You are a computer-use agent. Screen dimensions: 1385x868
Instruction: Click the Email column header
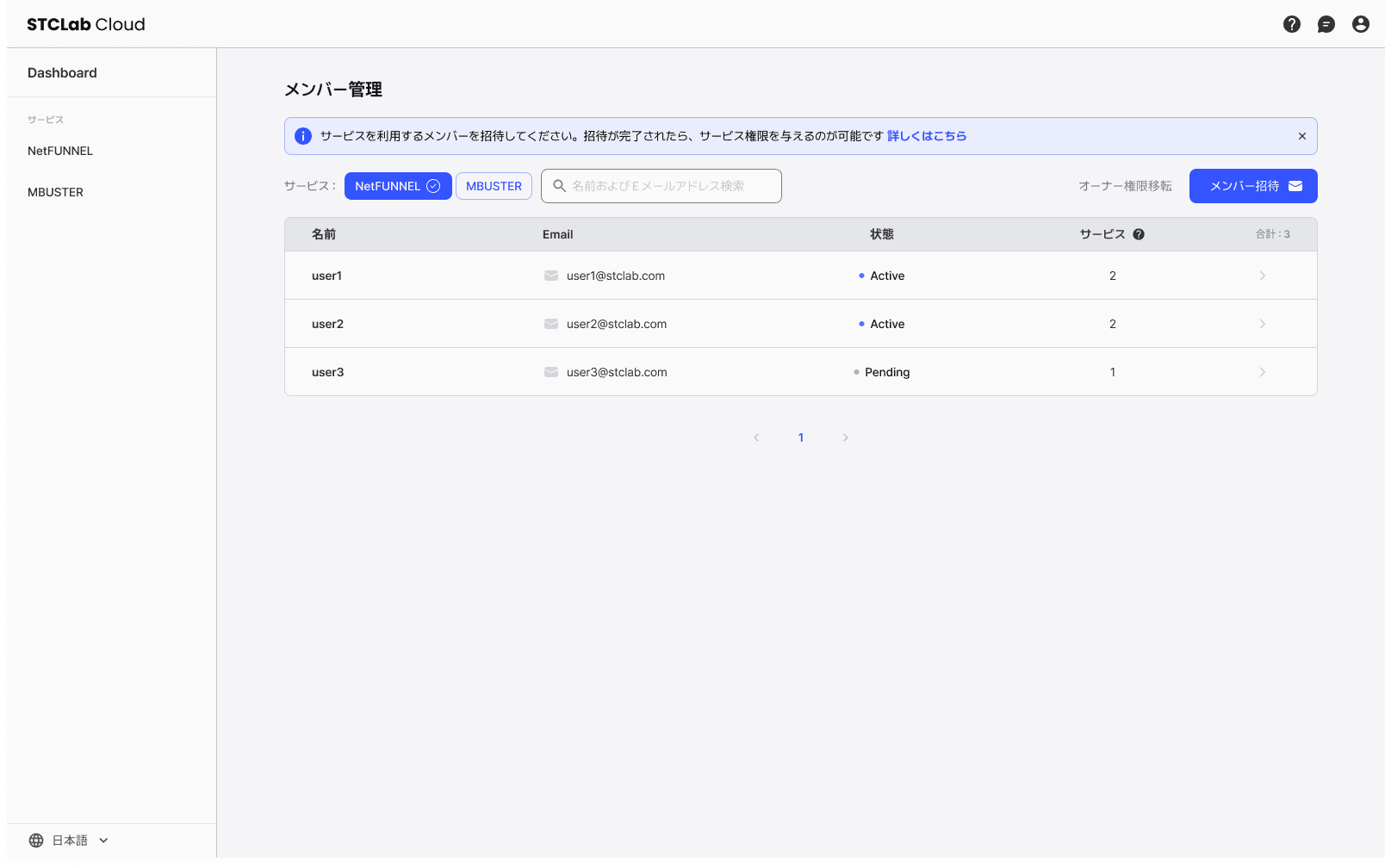(x=557, y=234)
